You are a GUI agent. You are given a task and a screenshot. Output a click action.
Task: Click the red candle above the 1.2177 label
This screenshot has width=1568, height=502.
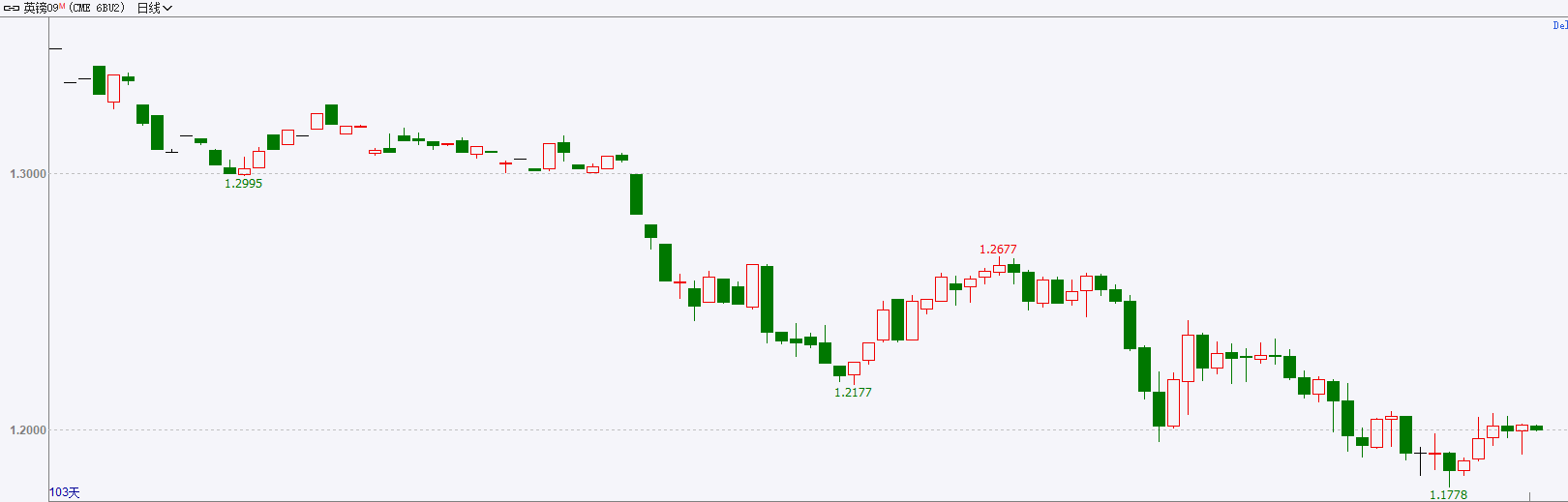click(x=854, y=369)
